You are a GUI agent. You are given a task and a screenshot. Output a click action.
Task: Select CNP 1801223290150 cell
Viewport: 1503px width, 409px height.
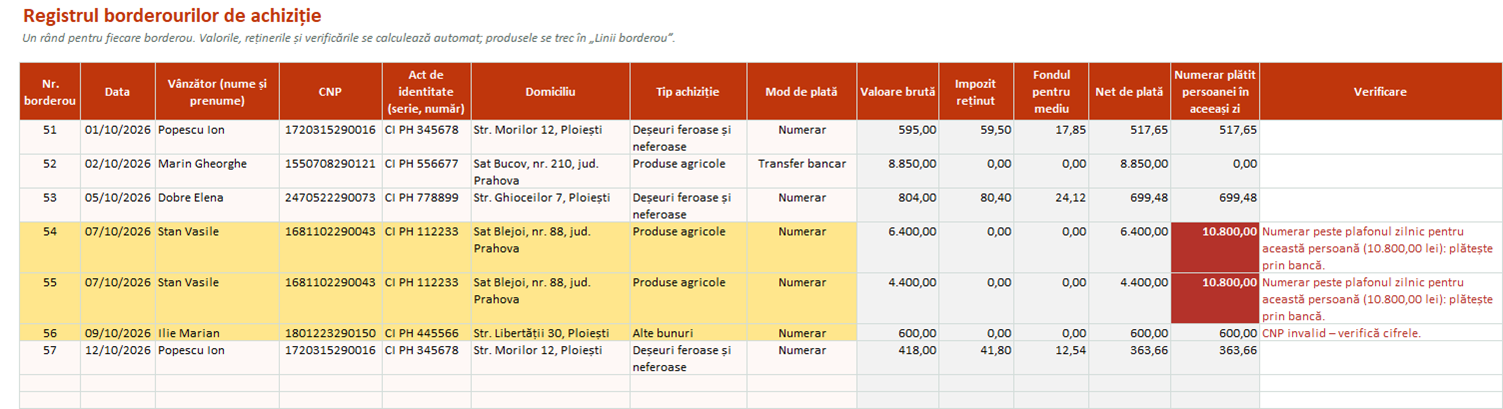(330, 334)
